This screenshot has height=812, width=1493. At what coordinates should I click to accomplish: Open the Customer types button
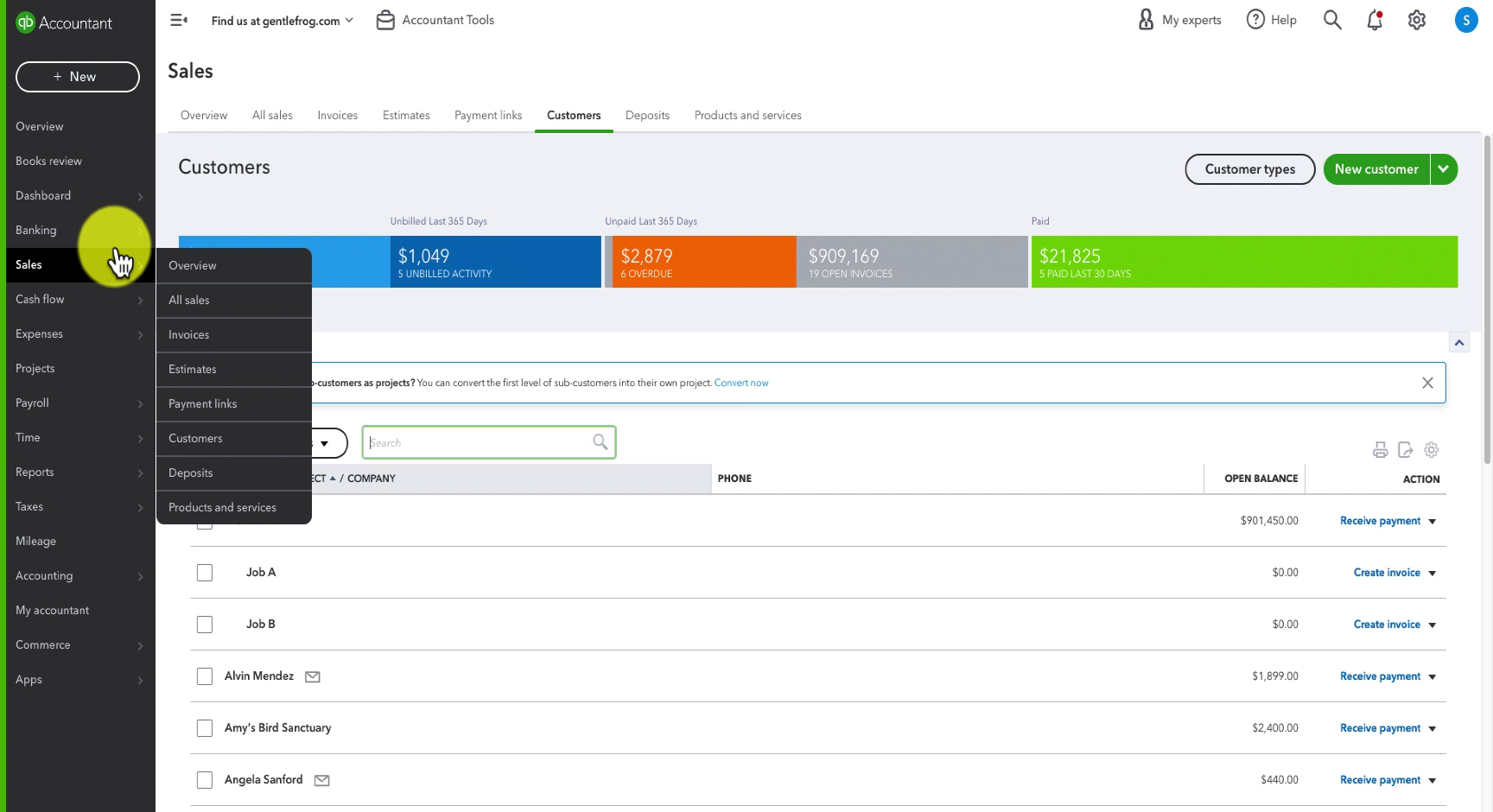(1250, 169)
